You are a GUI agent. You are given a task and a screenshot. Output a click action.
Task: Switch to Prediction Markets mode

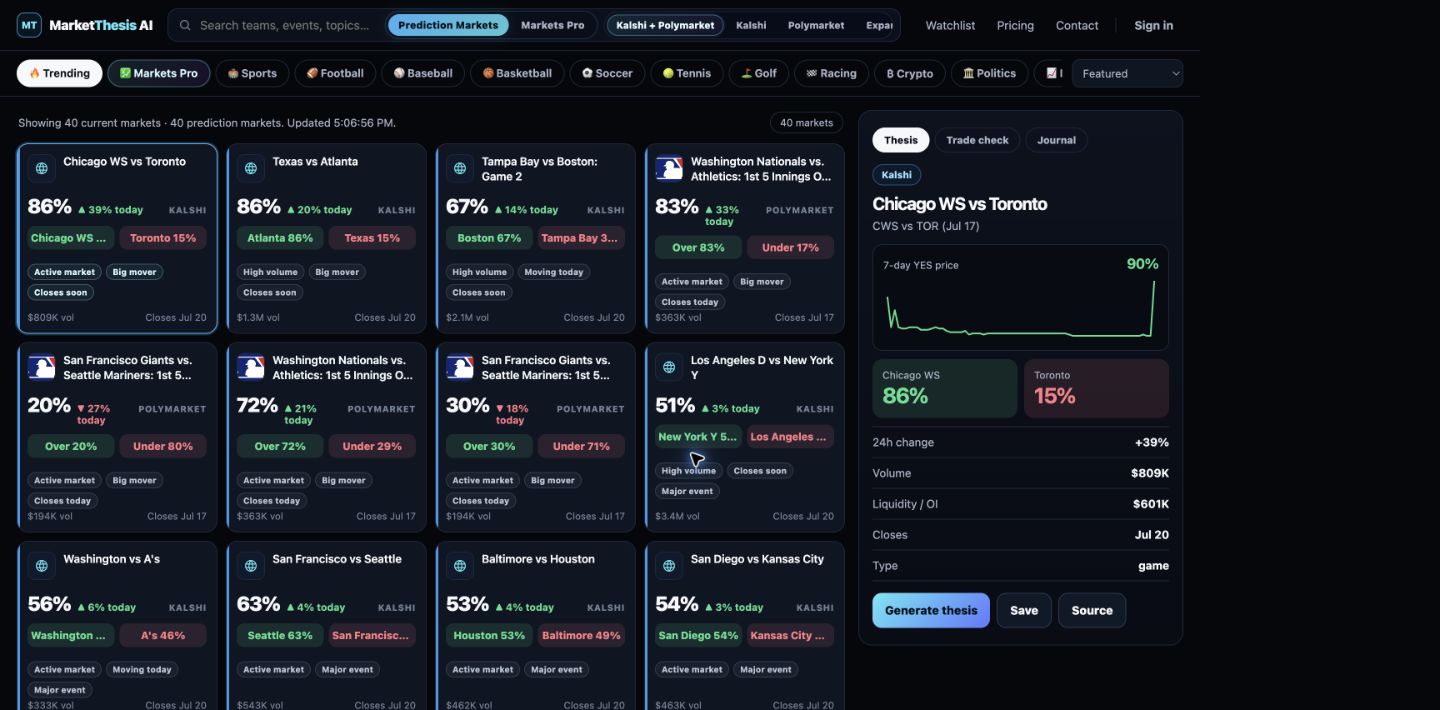point(448,25)
